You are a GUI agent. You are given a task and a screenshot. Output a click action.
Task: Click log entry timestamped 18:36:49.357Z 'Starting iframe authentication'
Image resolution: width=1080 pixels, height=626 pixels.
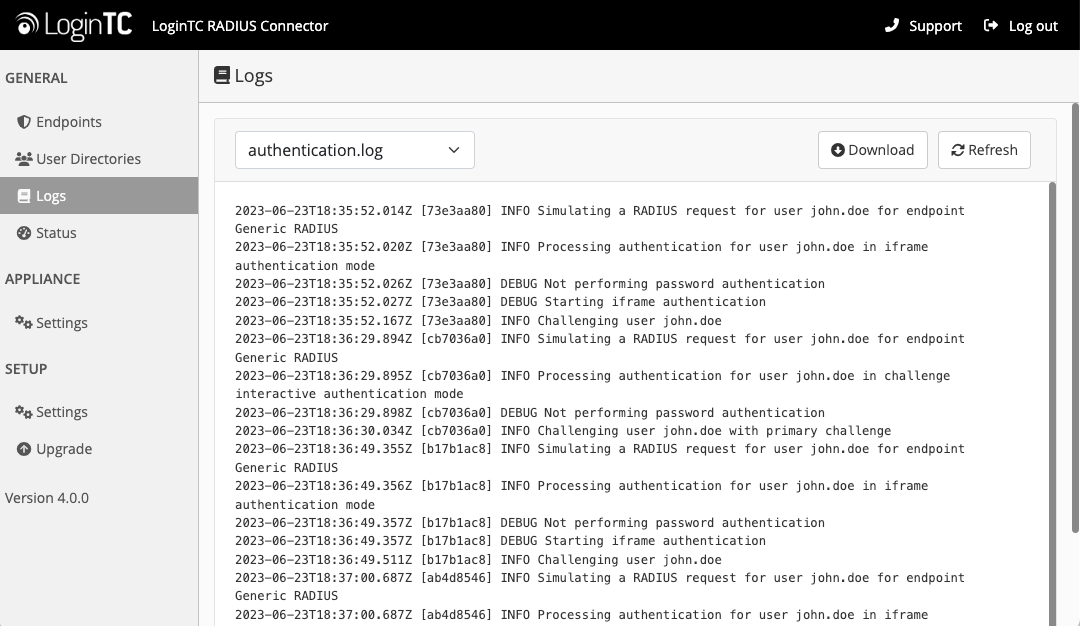pyautogui.click(x=500, y=541)
